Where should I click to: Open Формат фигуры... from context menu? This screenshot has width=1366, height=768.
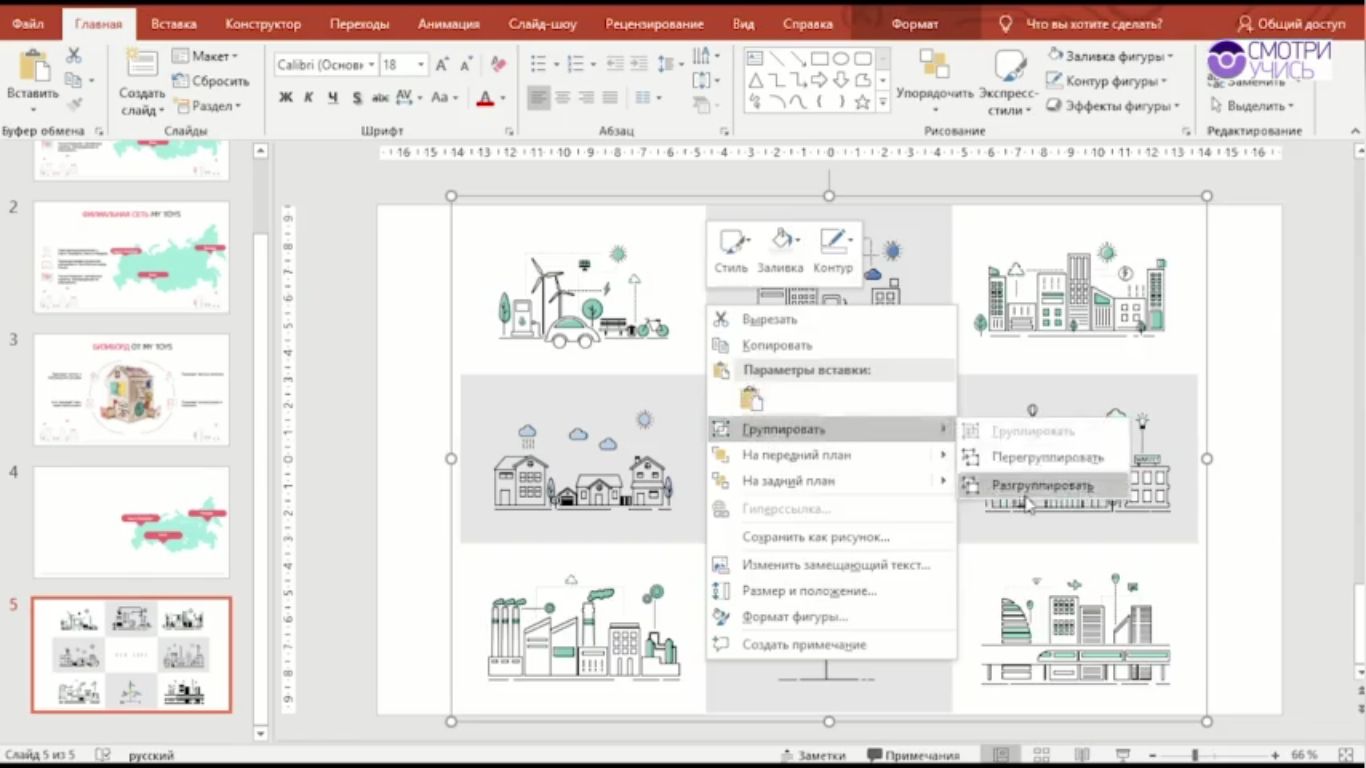831,617
